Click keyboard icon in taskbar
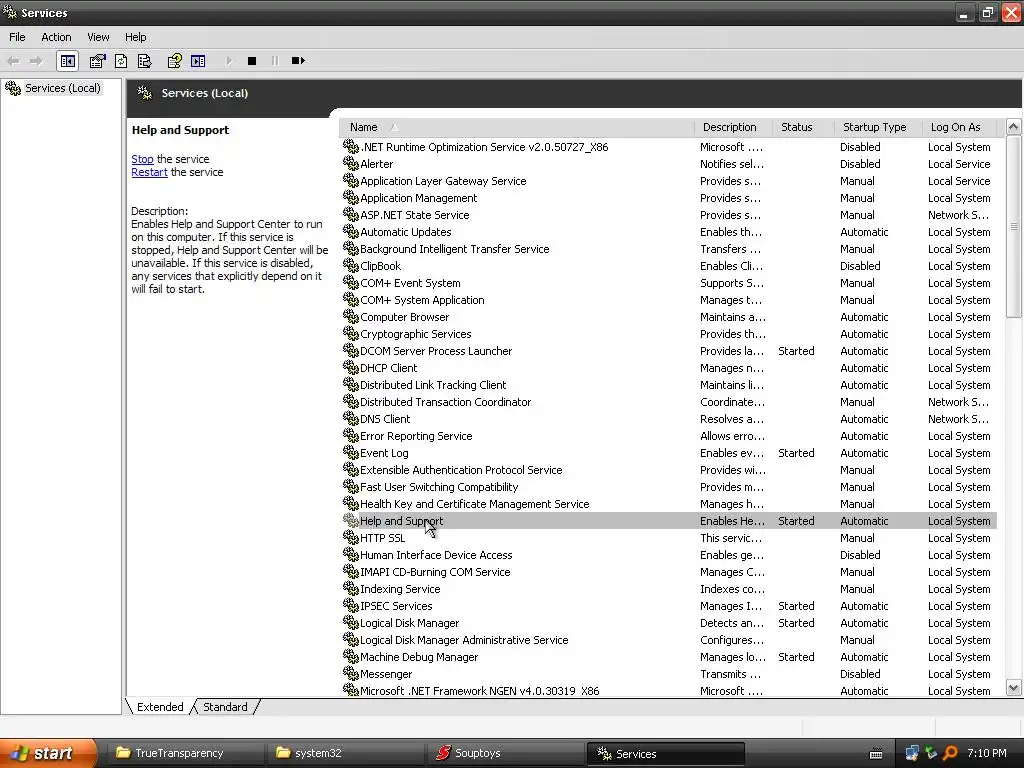The width and height of the screenshot is (1024, 768). pos(876,754)
